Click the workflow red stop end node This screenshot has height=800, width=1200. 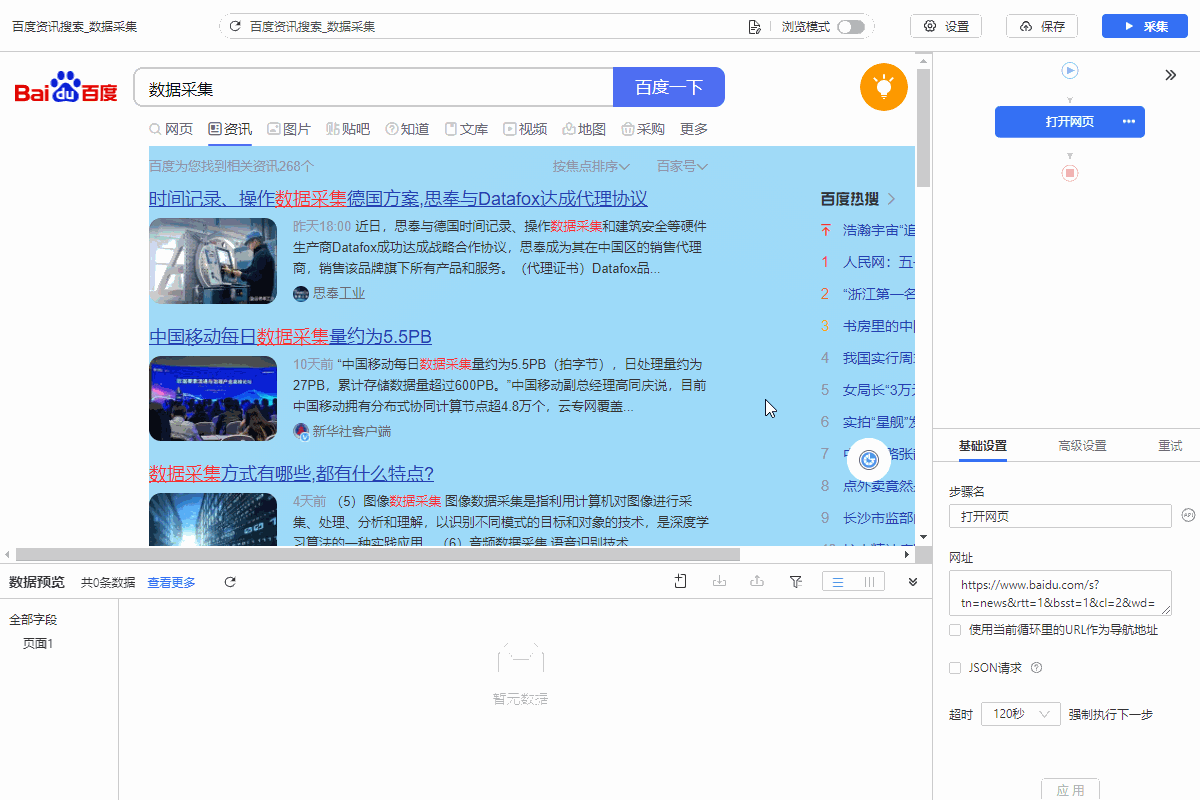click(x=1070, y=173)
